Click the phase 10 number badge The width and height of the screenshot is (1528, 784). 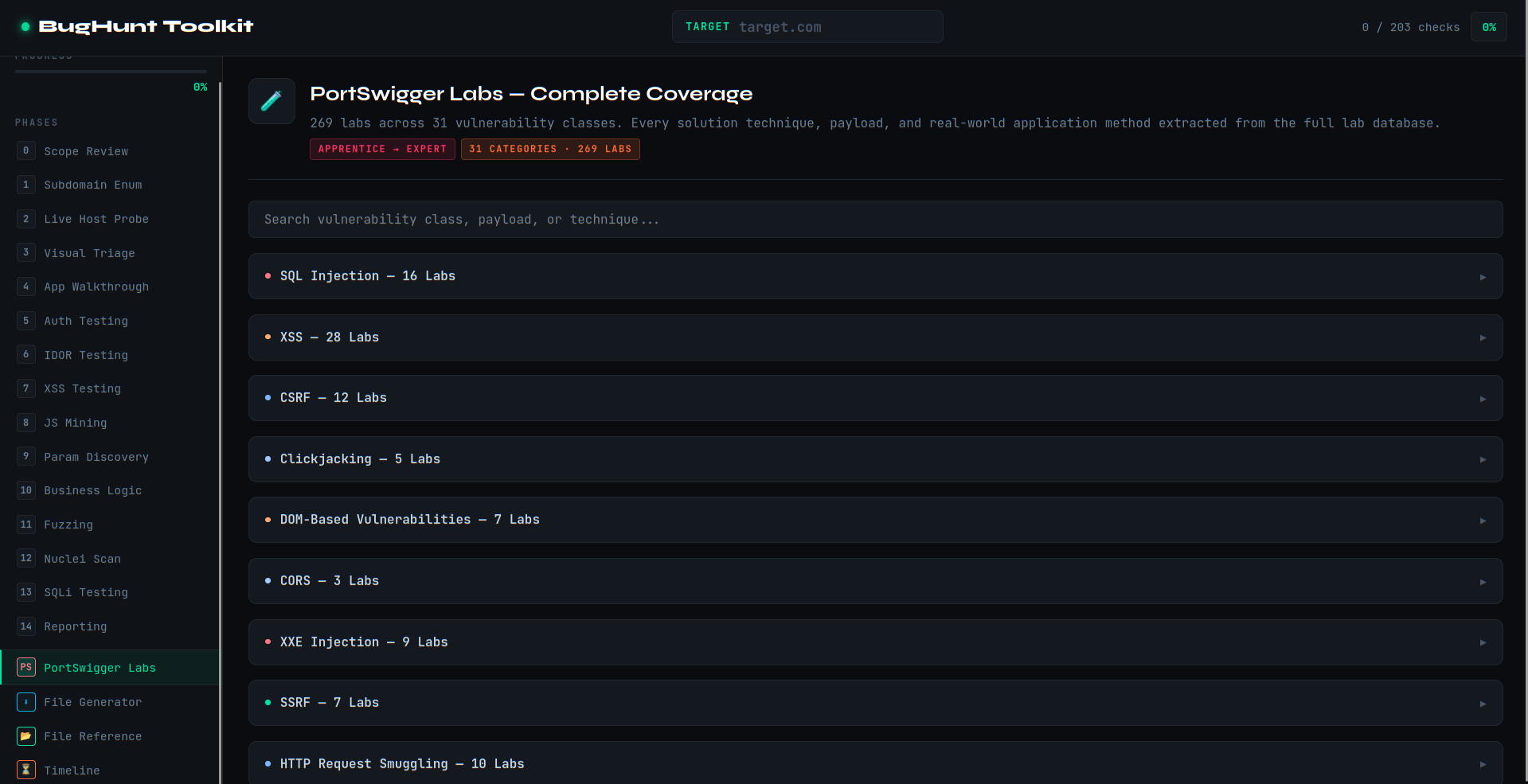pyautogui.click(x=26, y=490)
